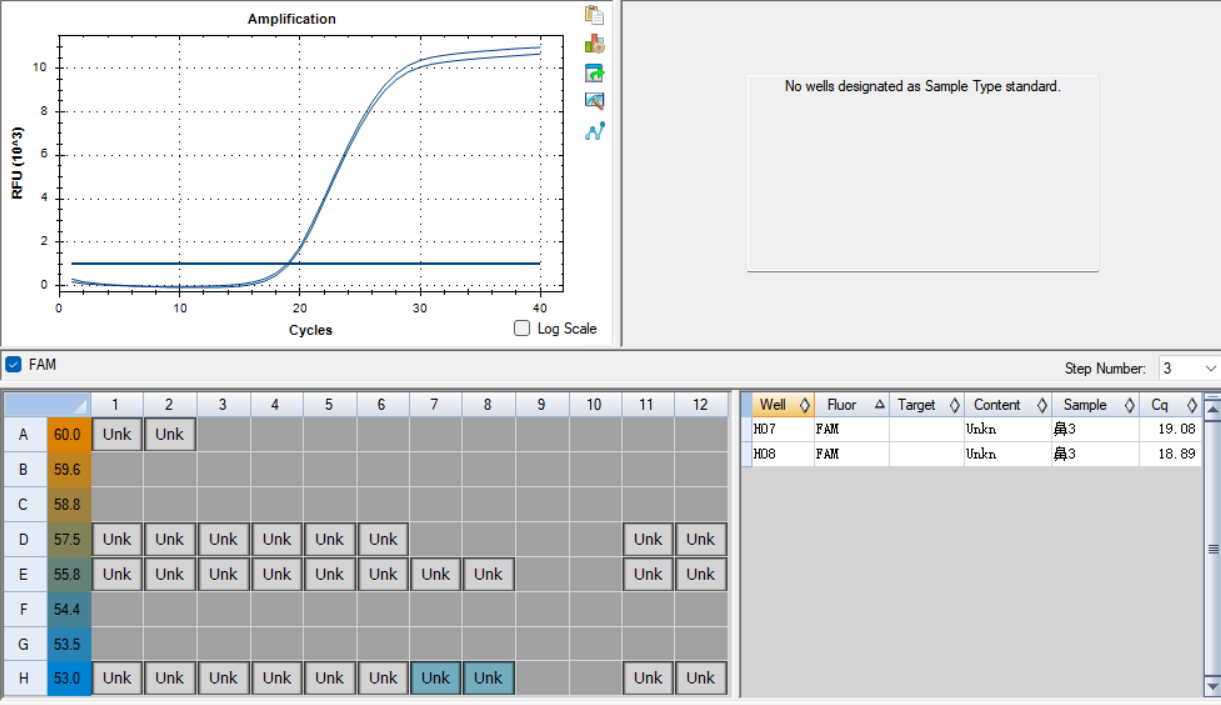
Task: Click the export chart icon with green arrow
Action: point(595,73)
